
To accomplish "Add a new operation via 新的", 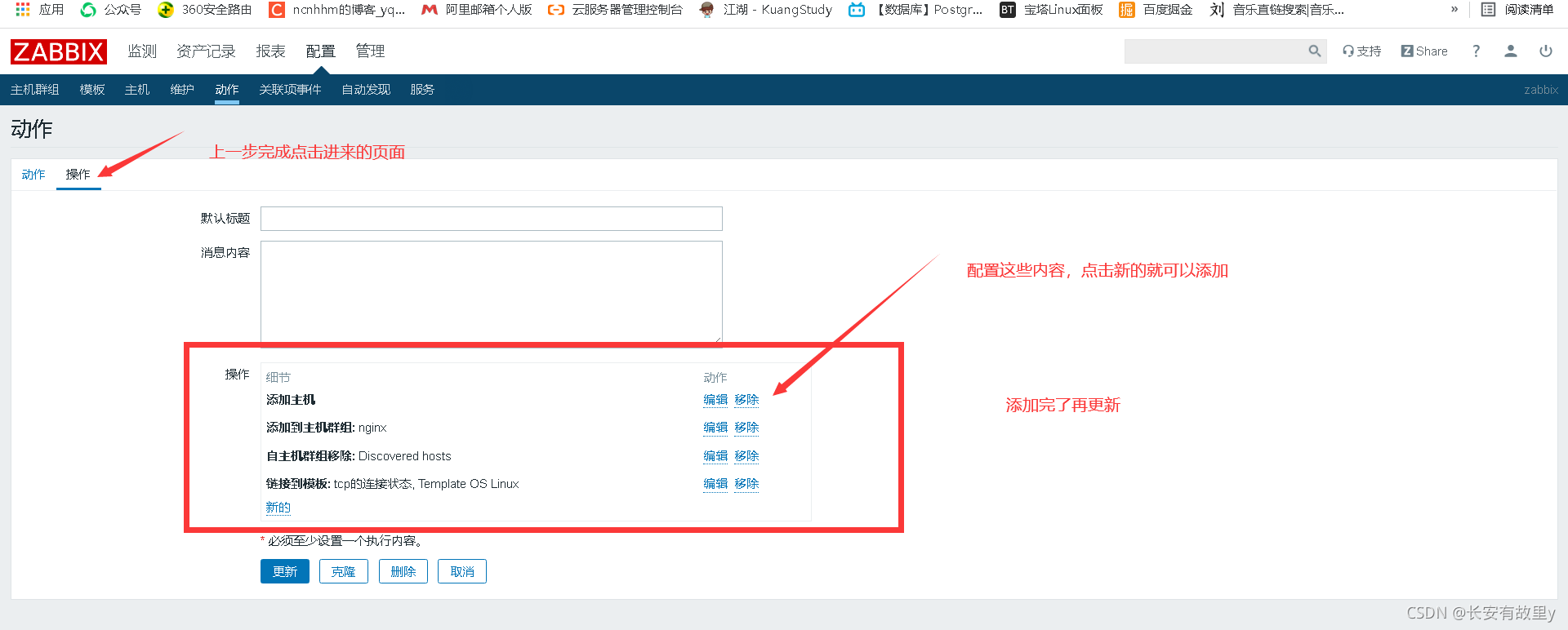I will (x=278, y=508).
